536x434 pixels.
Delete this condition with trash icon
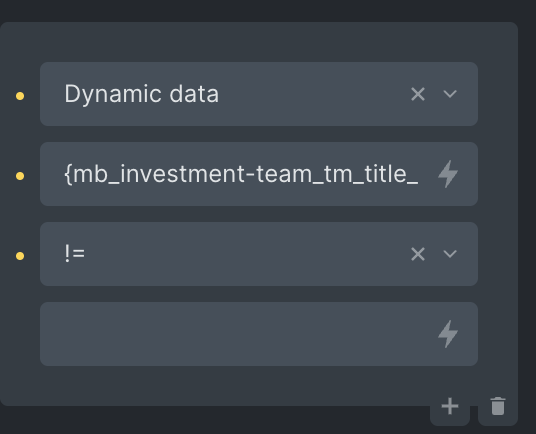point(498,406)
